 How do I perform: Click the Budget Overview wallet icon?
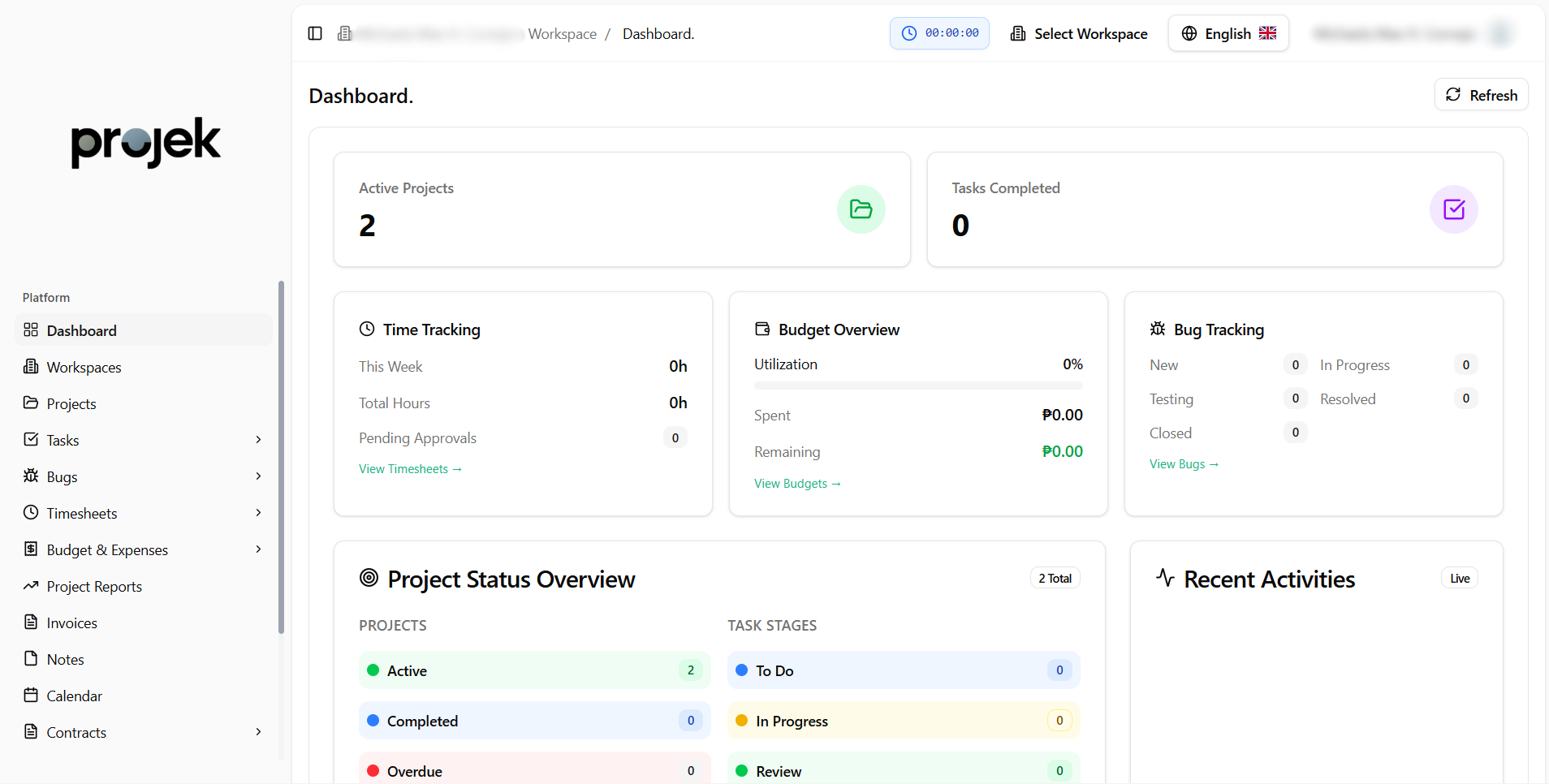tap(762, 329)
